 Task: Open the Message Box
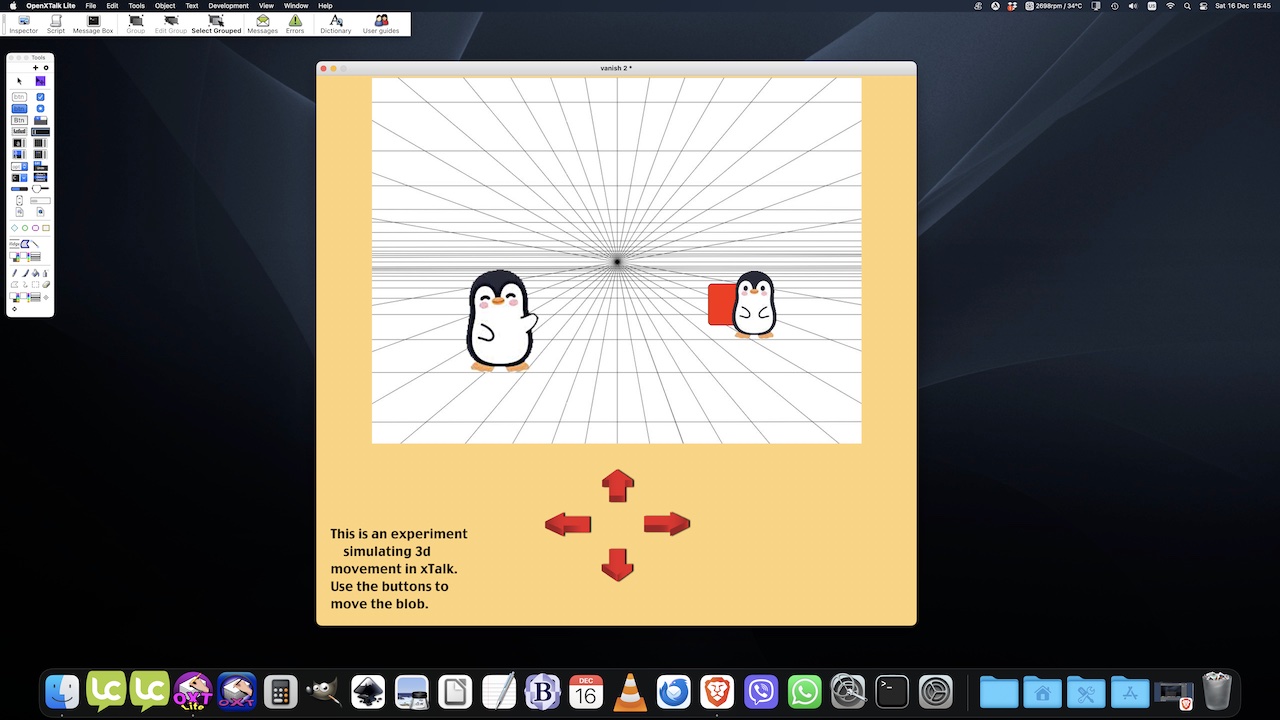93,23
